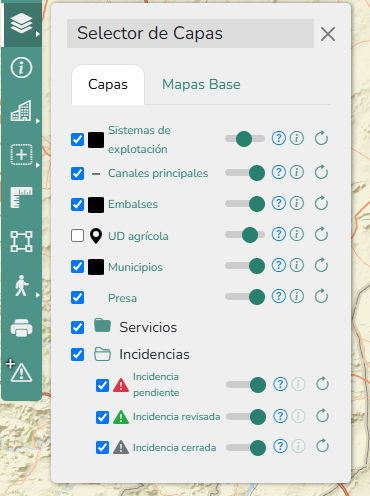Refresh the Sistemas de explotación layer
The width and height of the screenshot is (370, 496).
(x=321, y=138)
